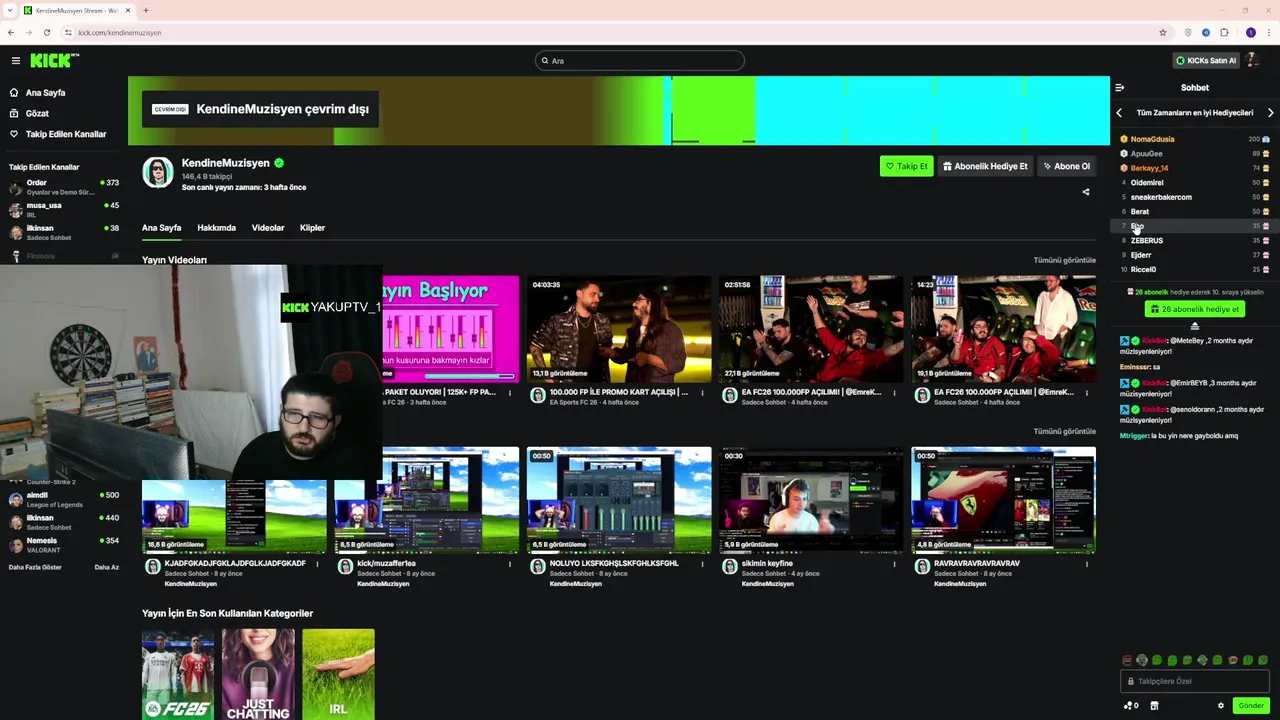The height and width of the screenshot is (720, 1280).
Task: Open the 14:23 video thumbnail
Action: 1003,330
